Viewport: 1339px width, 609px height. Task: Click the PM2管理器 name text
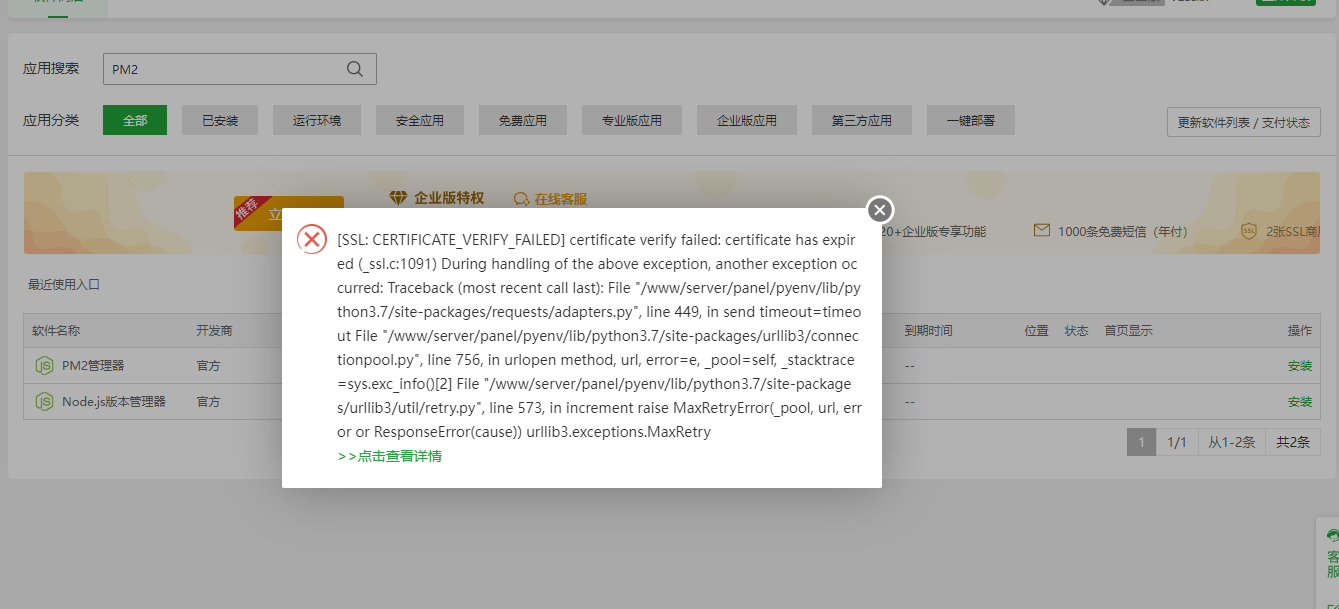coord(93,366)
